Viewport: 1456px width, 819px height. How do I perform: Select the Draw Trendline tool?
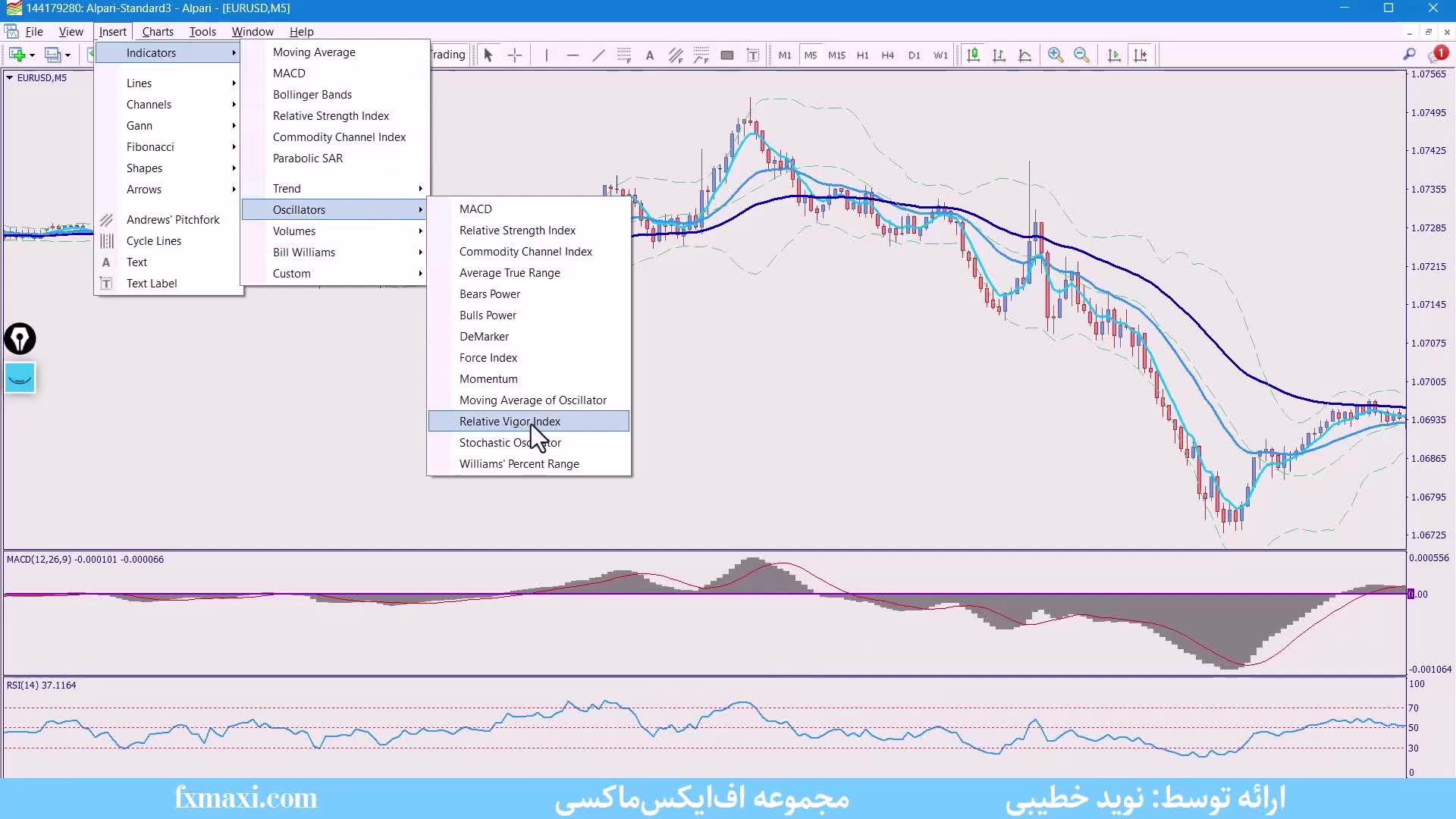pyautogui.click(x=598, y=55)
